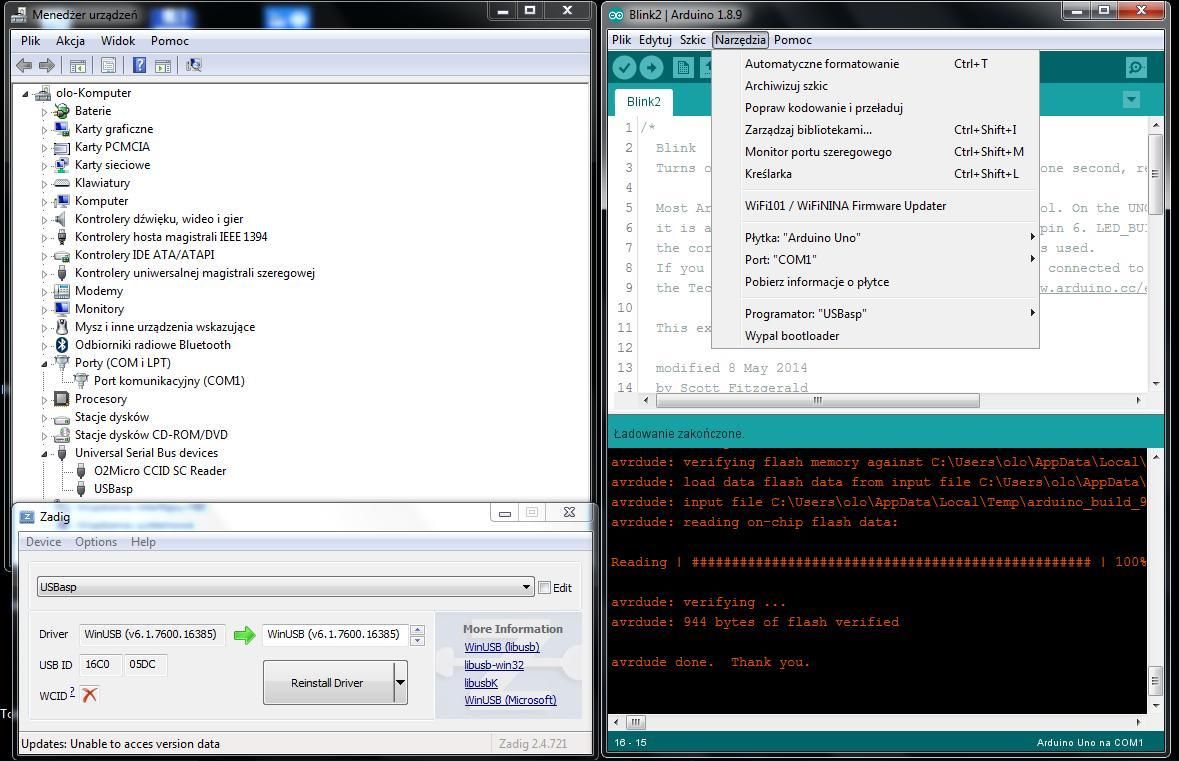Click USBasp device icon in tree
The width and height of the screenshot is (1179, 761).
pyautogui.click(x=80, y=489)
